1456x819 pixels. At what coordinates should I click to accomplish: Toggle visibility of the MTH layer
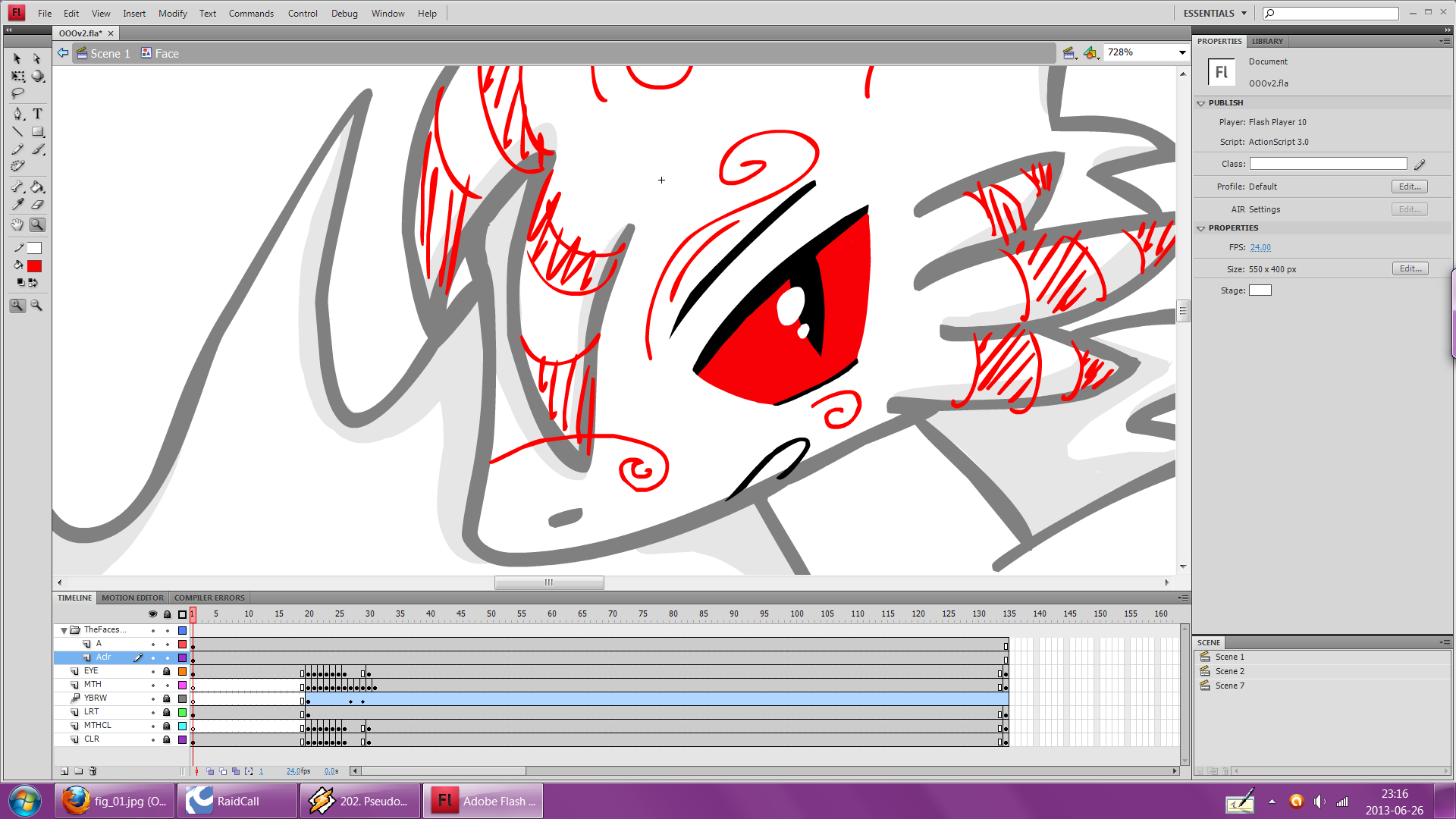(152, 685)
